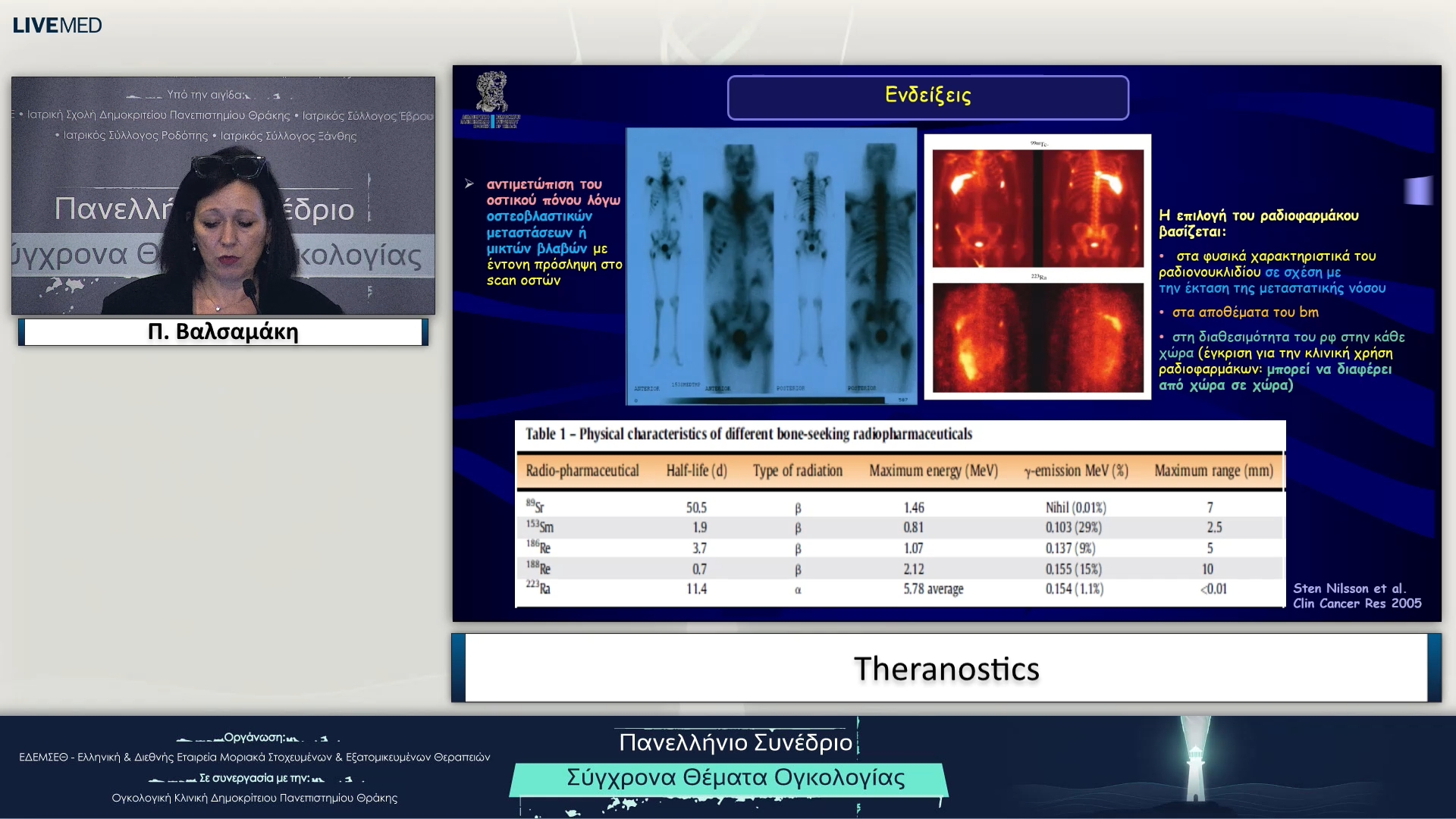Image resolution: width=1456 pixels, height=819 pixels.
Task: Click the Πανελλήνιο Συνέδριο footer title
Action: point(735,742)
